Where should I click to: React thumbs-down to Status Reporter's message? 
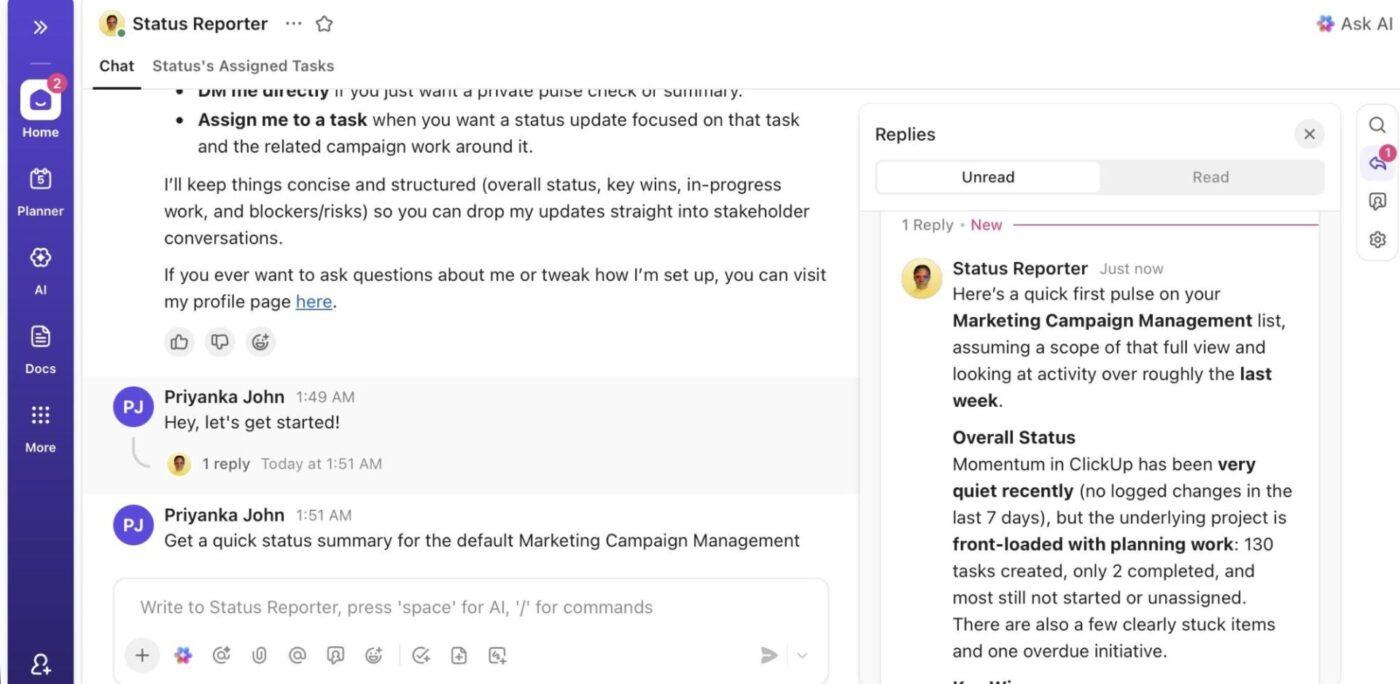(219, 341)
